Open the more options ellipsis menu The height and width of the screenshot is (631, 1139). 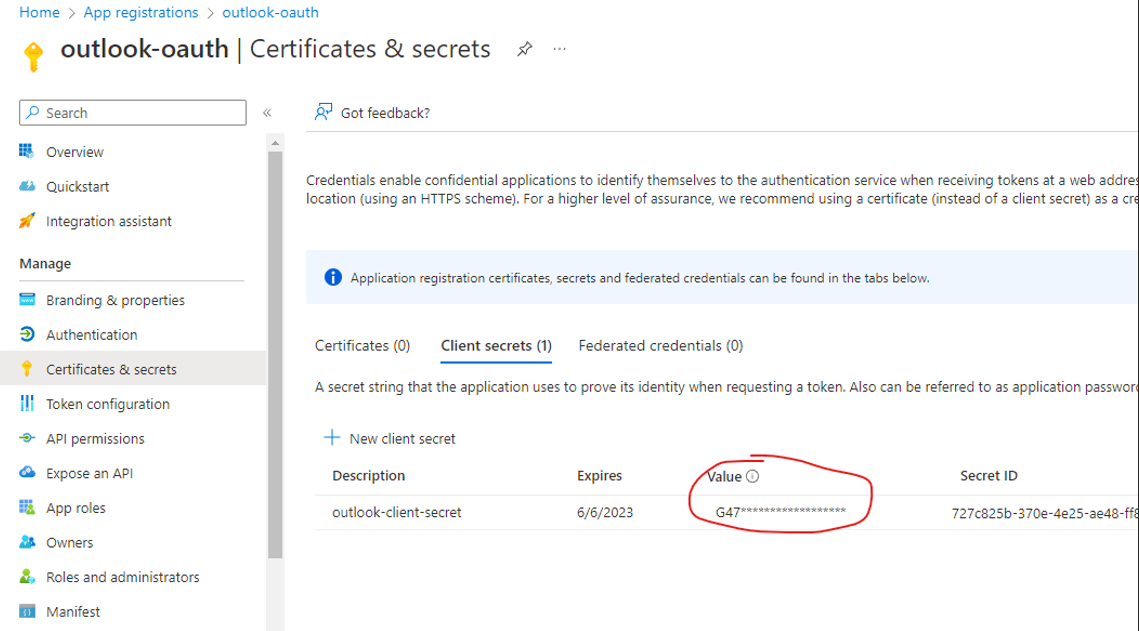tap(559, 49)
